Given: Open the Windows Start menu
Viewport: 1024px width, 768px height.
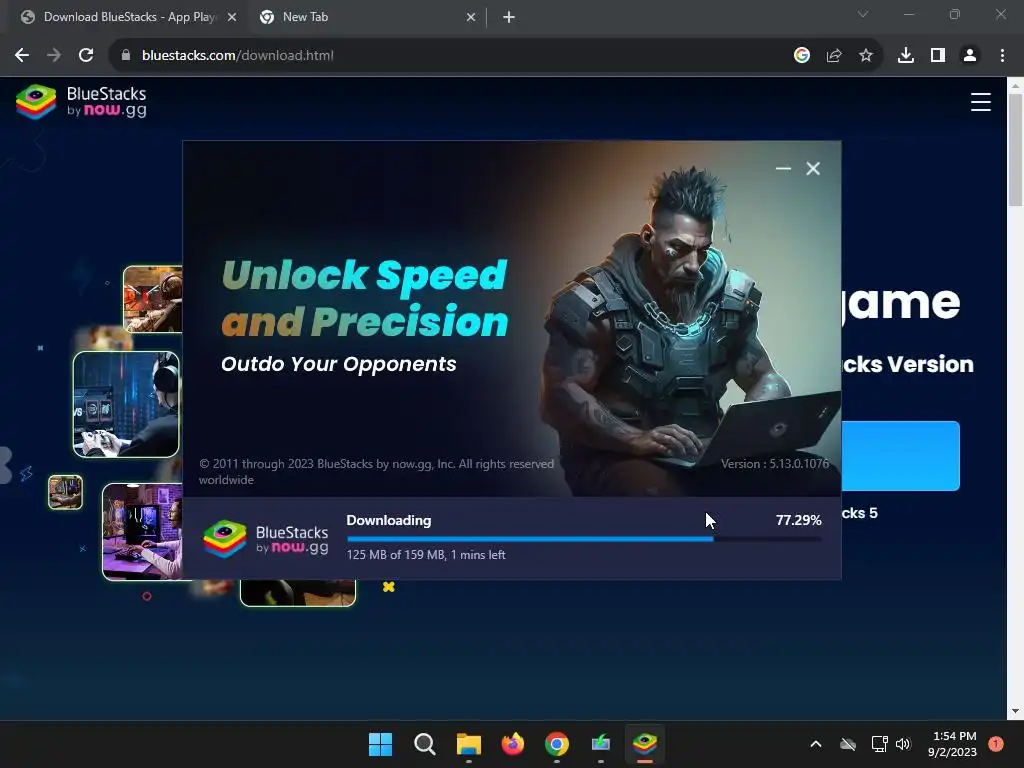Looking at the screenshot, I should (x=380, y=744).
